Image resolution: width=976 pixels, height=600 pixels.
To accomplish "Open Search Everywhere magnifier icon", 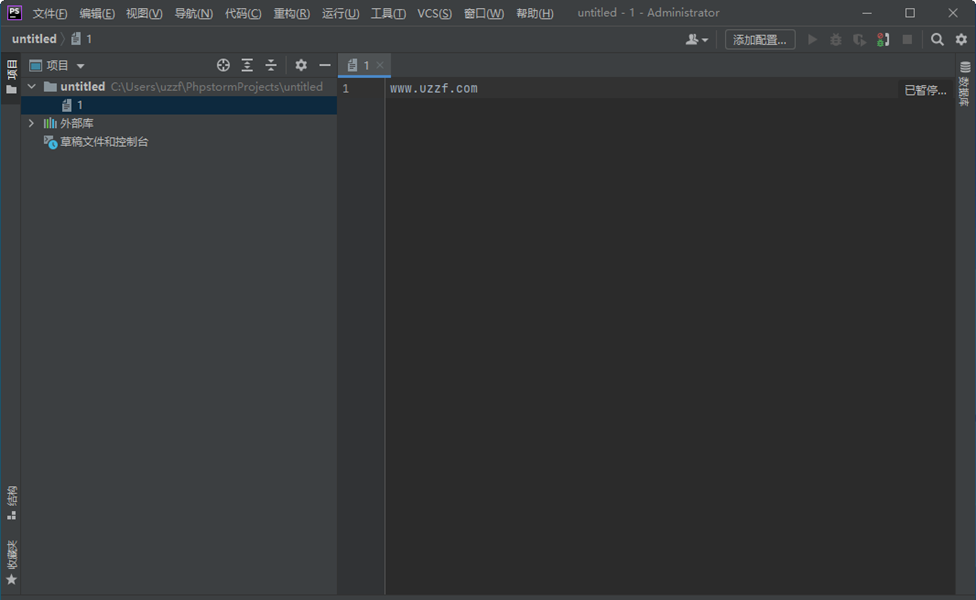I will 937,39.
